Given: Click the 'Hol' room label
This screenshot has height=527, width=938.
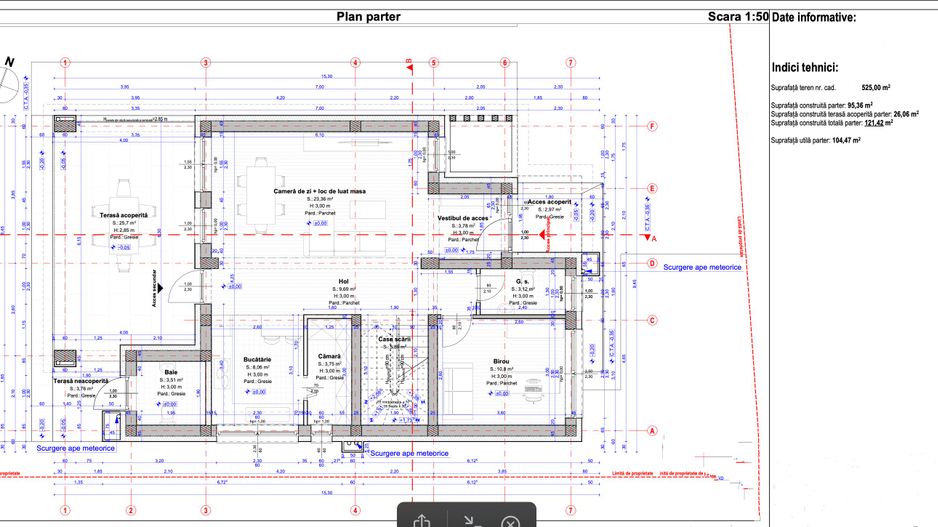Looking at the screenshot, I should point(343,281).
